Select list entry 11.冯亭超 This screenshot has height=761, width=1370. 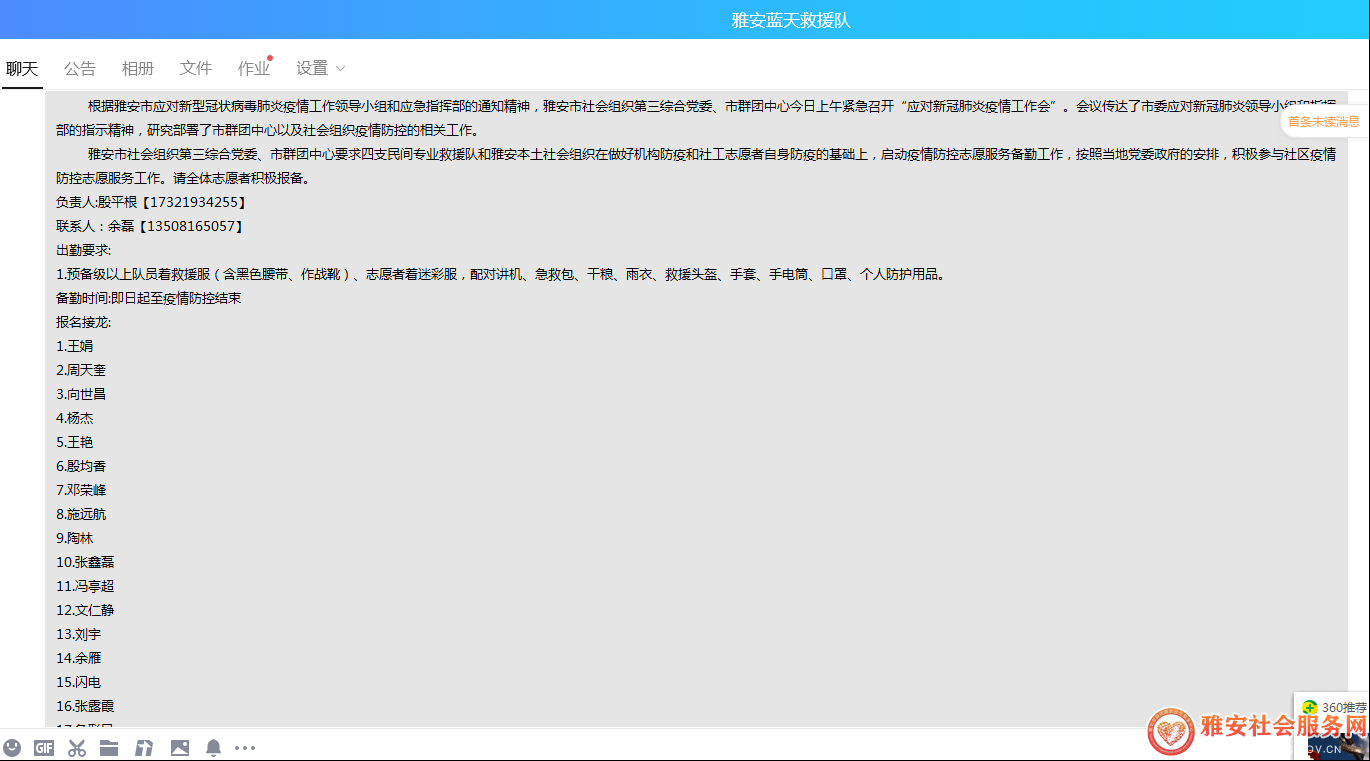coord(85,586)
